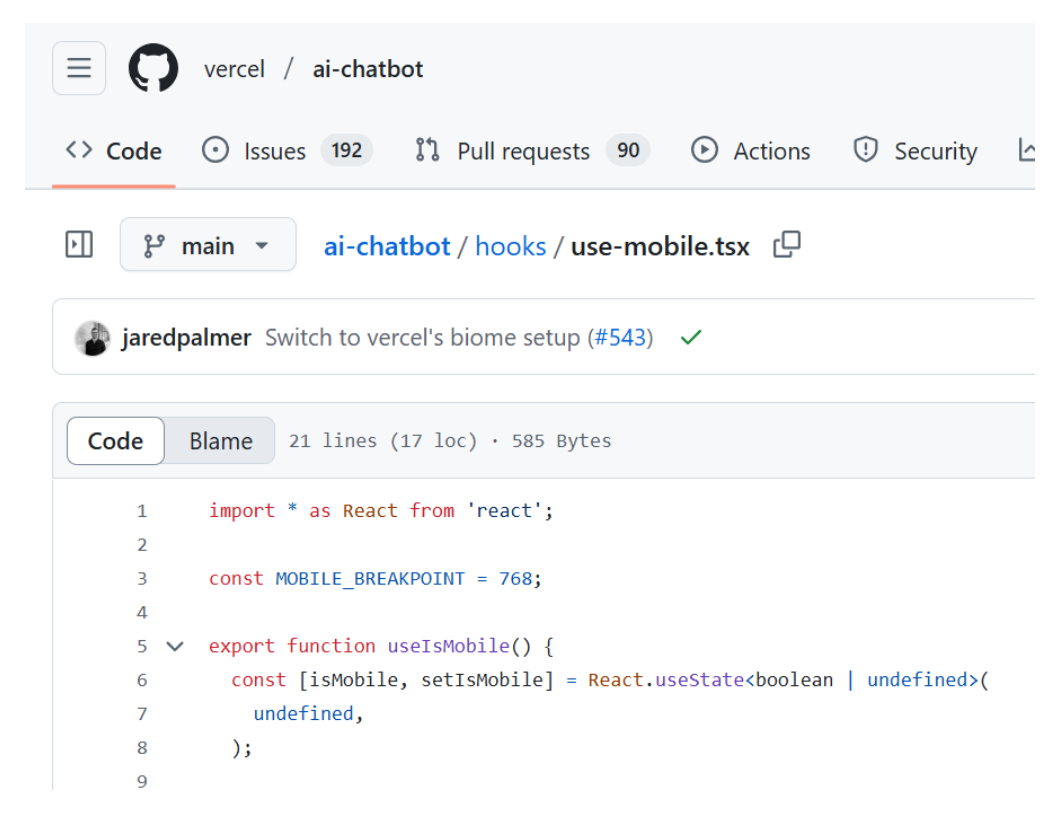Image resolution: width=1059 pixels, height=816 pixels.
Task: Click the 21 lines (17 loc) info text
Action: [383, 440]
